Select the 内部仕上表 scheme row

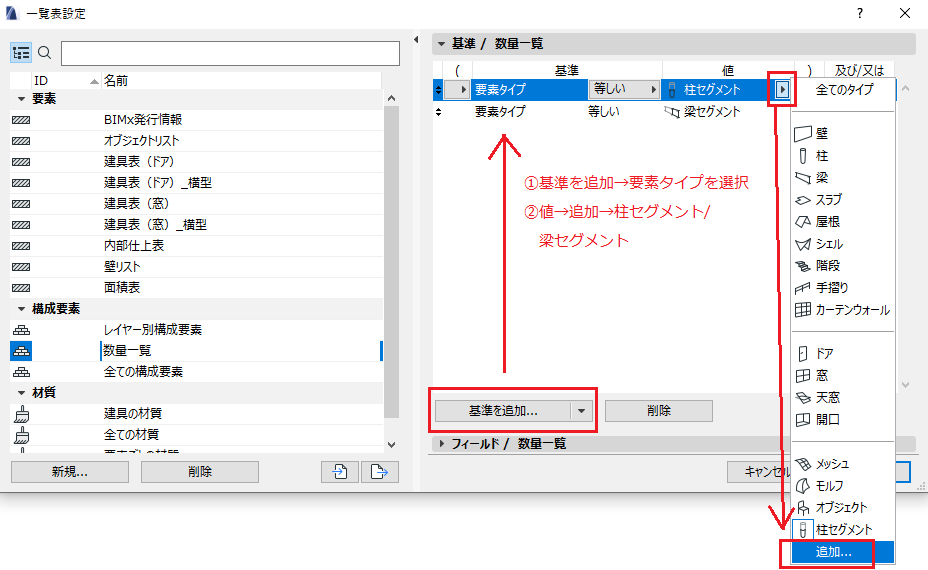click(196, 246)
